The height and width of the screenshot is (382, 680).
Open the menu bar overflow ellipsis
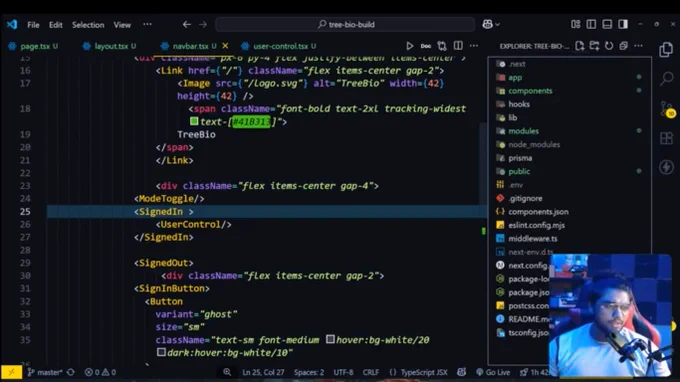point(147,24)
